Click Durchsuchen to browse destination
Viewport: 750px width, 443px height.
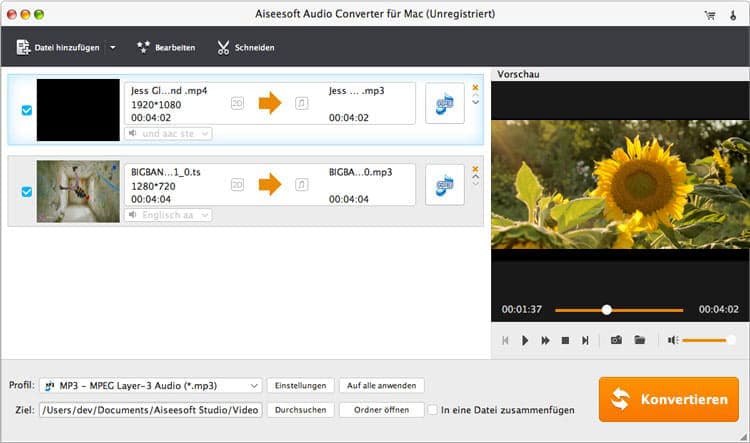(x=300, y=410)
